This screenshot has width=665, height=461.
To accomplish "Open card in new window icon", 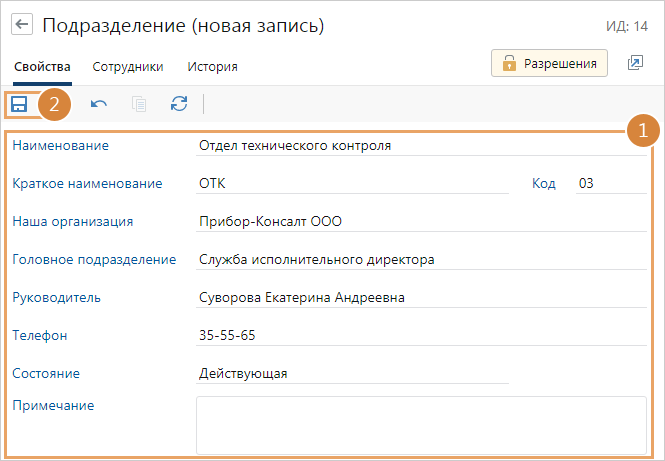I will pyautogui.click(x=635, y=63).
